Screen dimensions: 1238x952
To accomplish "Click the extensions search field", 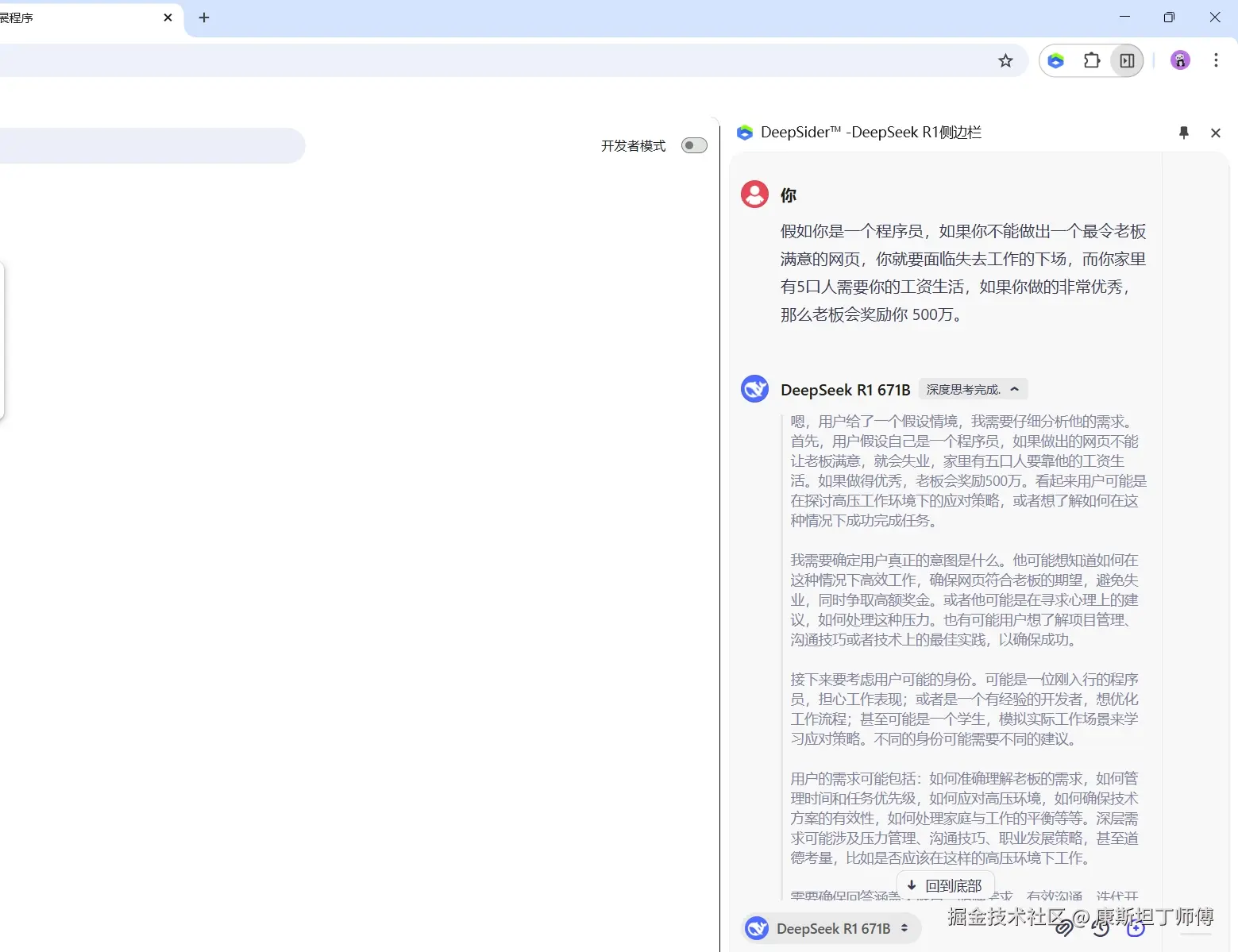I will (x=151, y=145).
